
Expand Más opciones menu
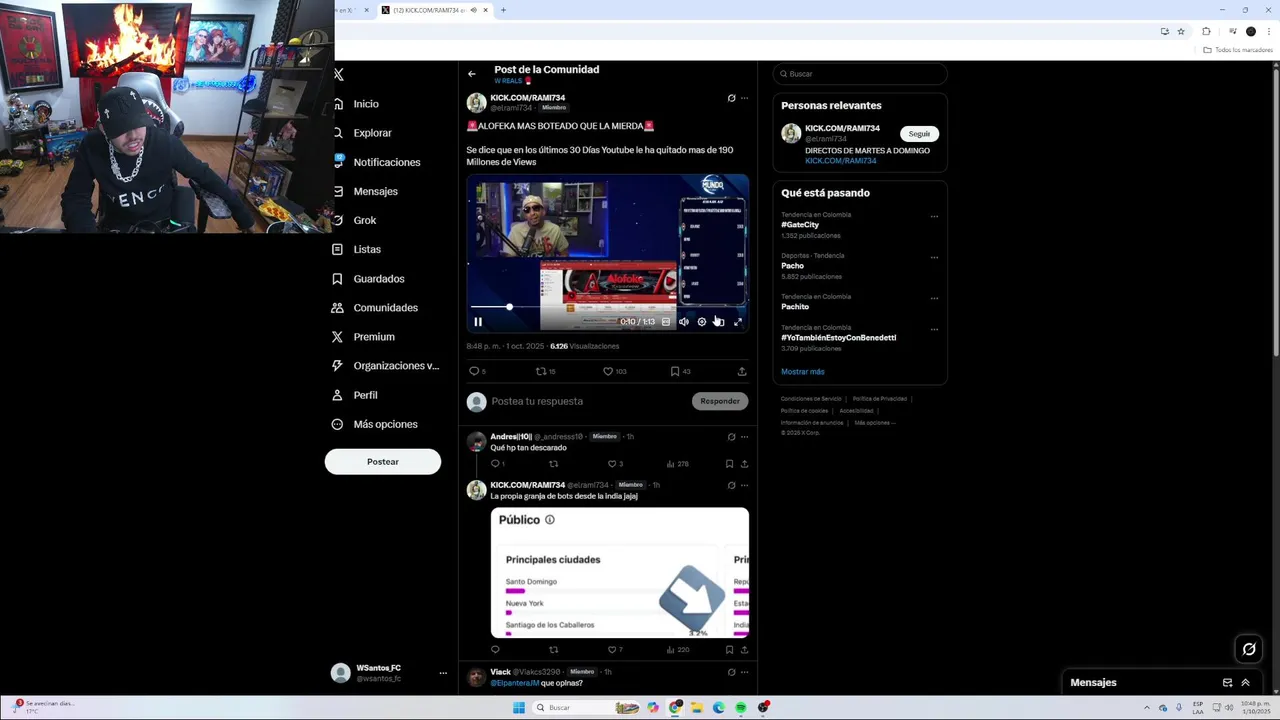pyautogui.click(x=376, y=424)
